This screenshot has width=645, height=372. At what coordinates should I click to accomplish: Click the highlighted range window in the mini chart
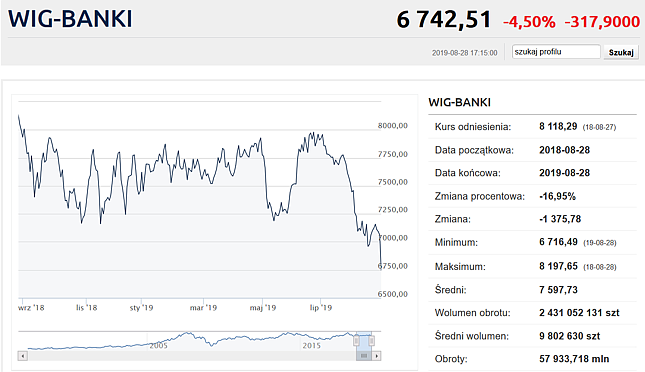click(x=364, y=341)
